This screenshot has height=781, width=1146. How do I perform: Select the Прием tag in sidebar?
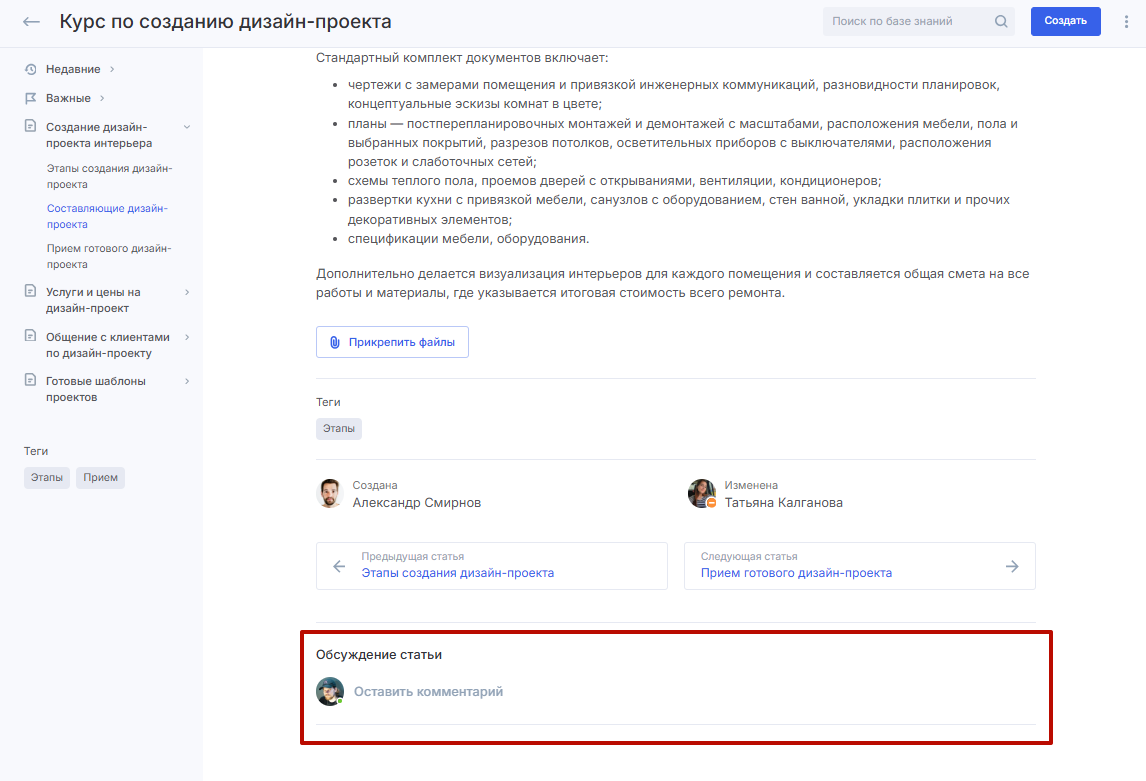(100, 477)
